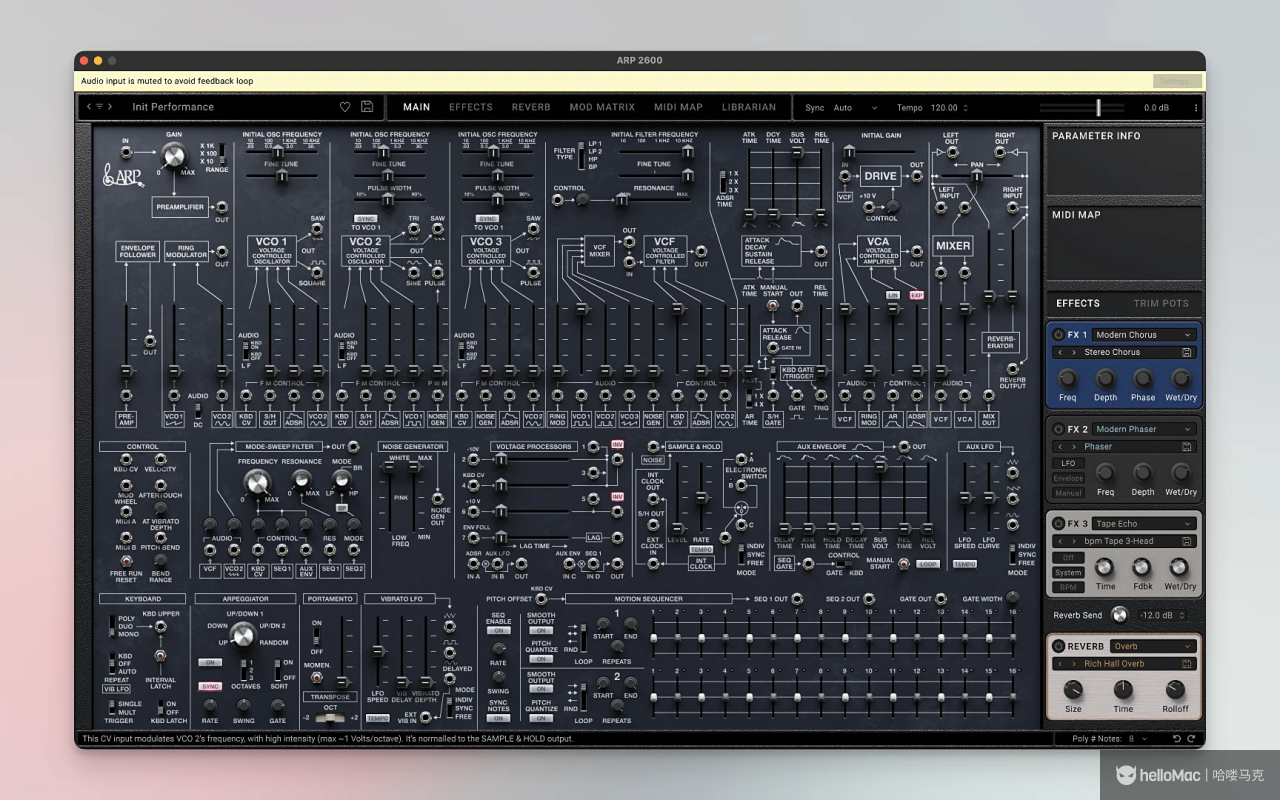Select the phaser LFO mode button
The image size is (1280, 800).
[1068, 463]
